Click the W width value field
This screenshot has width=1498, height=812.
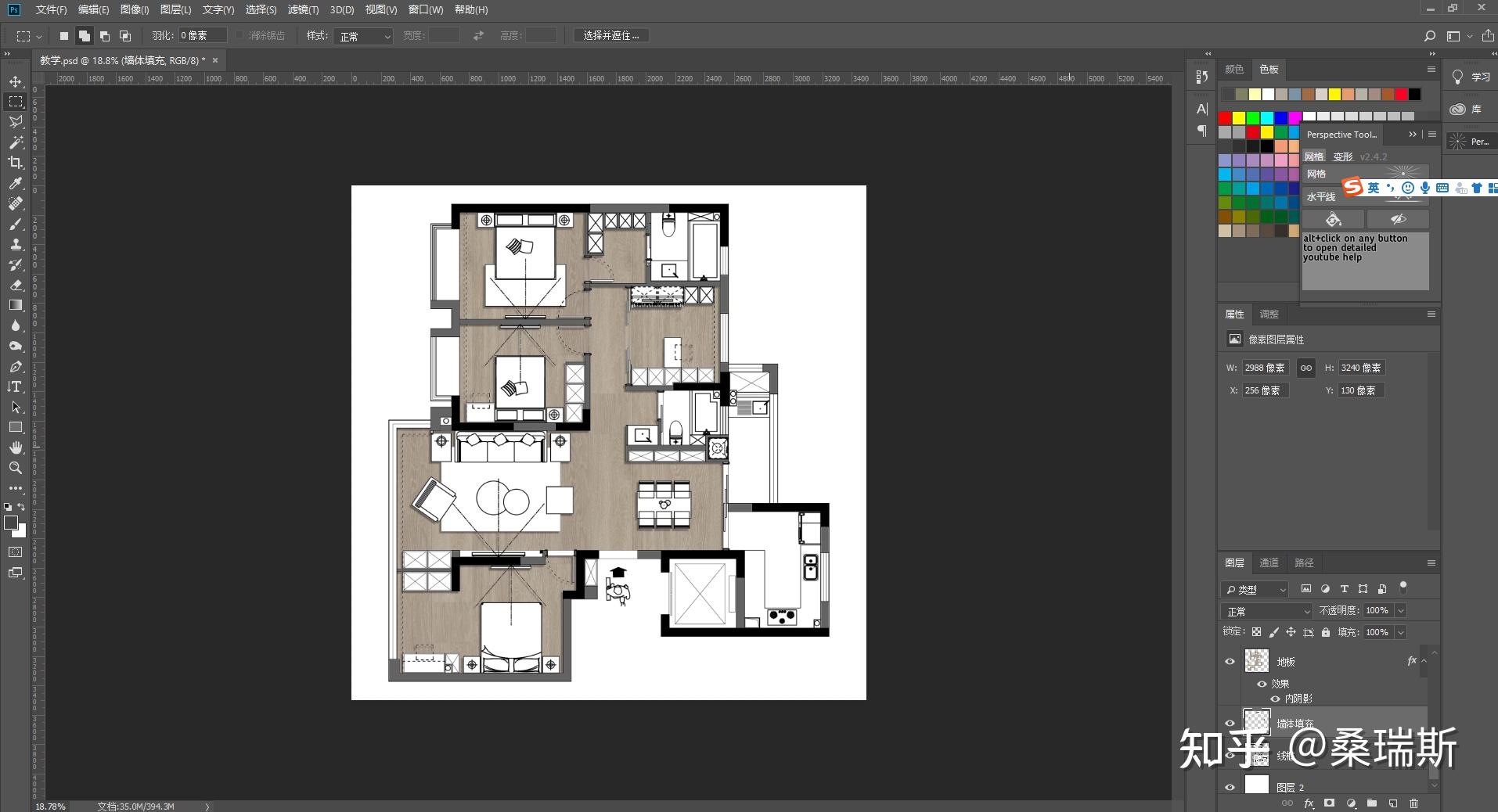point(1265,368)
